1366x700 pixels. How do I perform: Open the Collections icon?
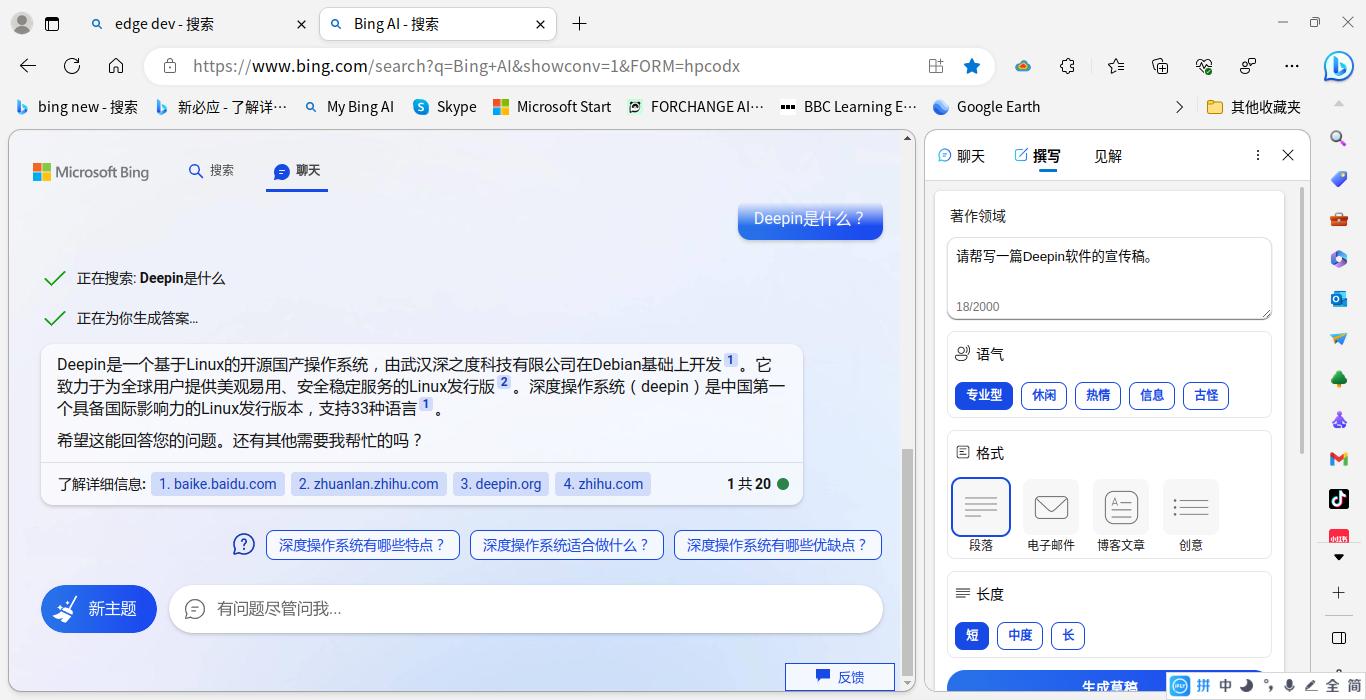point(1160,66)
